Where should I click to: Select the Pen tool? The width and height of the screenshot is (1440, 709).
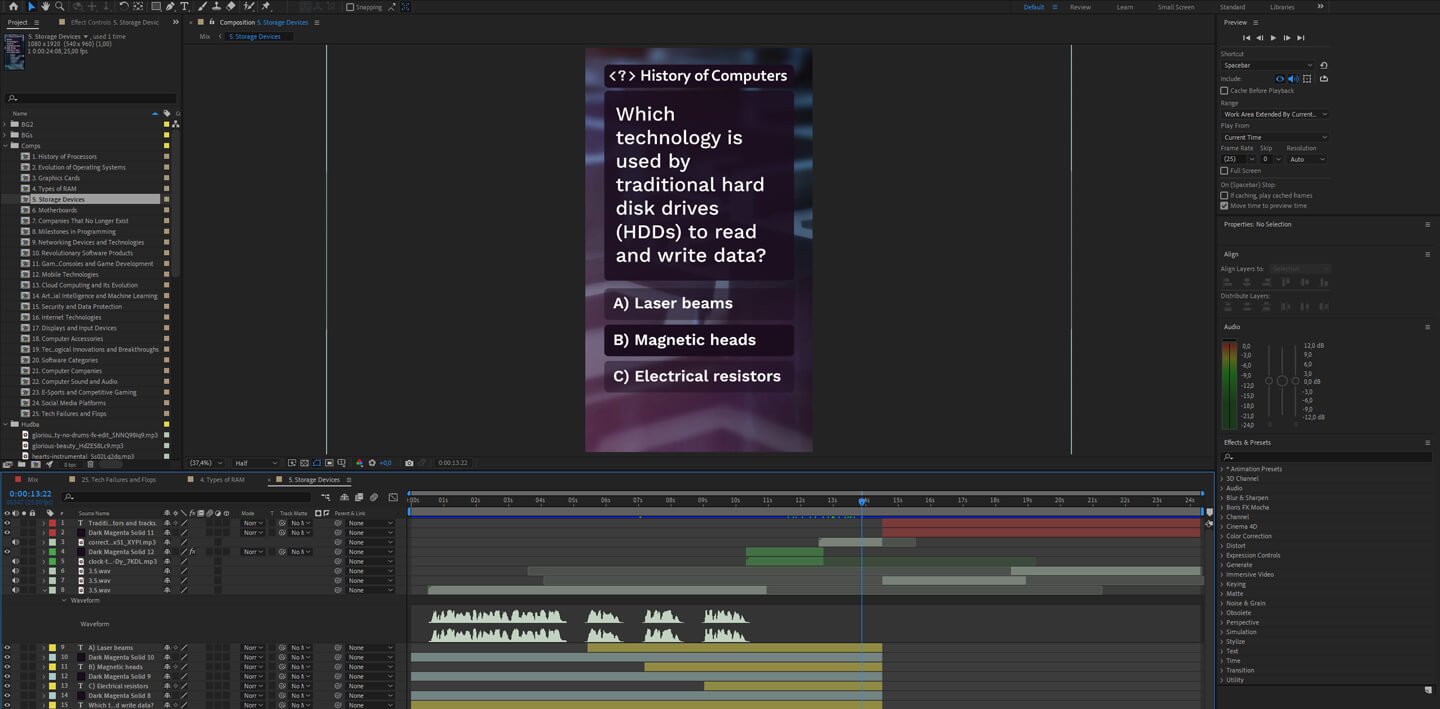coord(170,7)
